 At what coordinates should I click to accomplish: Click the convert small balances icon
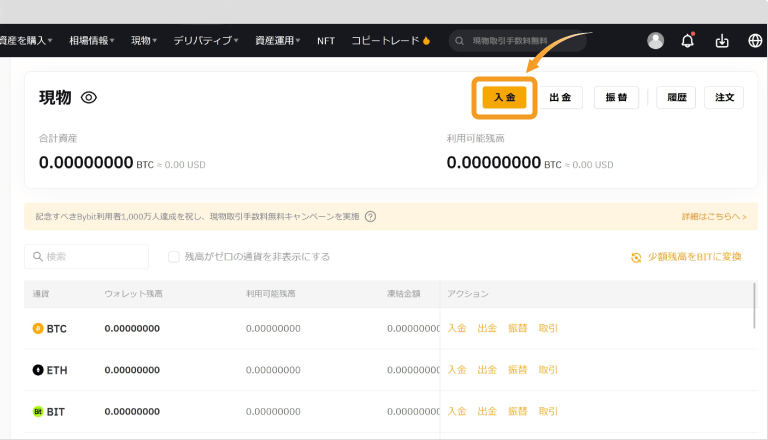tap(636, 257)
